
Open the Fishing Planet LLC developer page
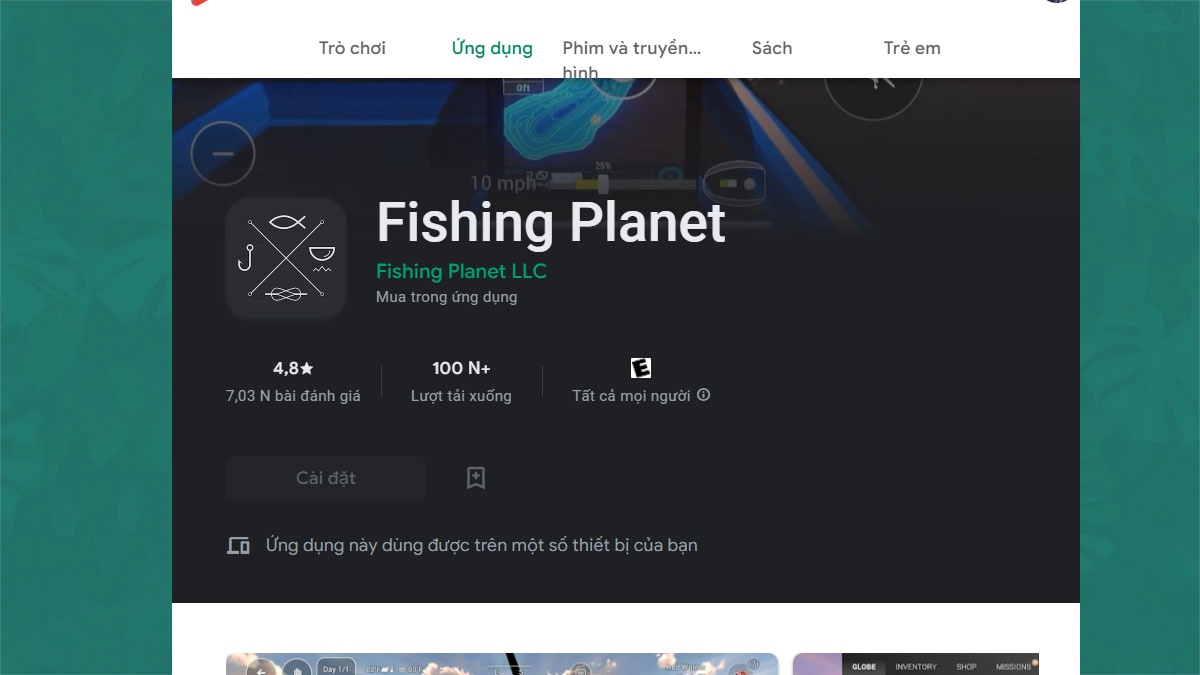pyautogui.click(x=461, y=271)
